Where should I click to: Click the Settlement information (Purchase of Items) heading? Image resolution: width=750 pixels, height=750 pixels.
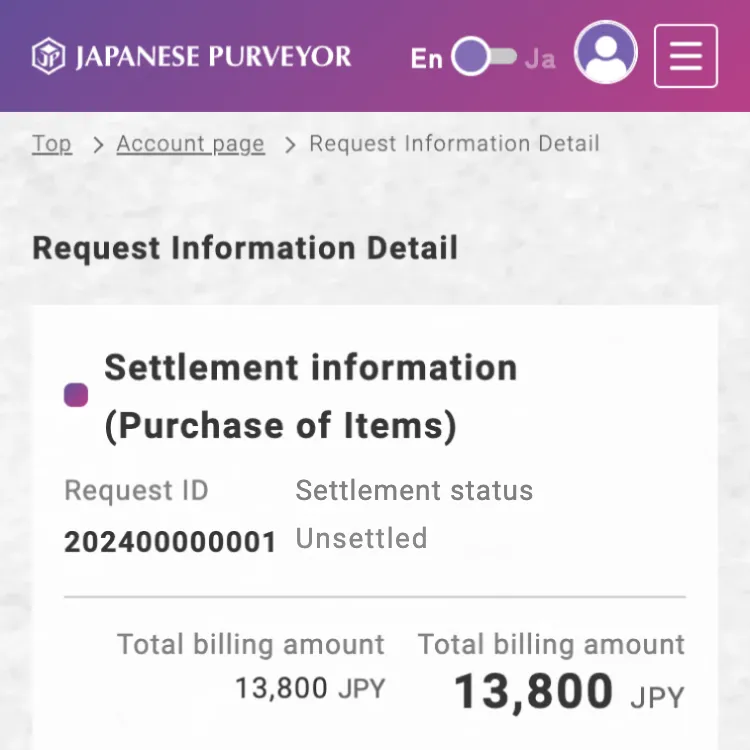pyautogui.click(x=310, y=396)
